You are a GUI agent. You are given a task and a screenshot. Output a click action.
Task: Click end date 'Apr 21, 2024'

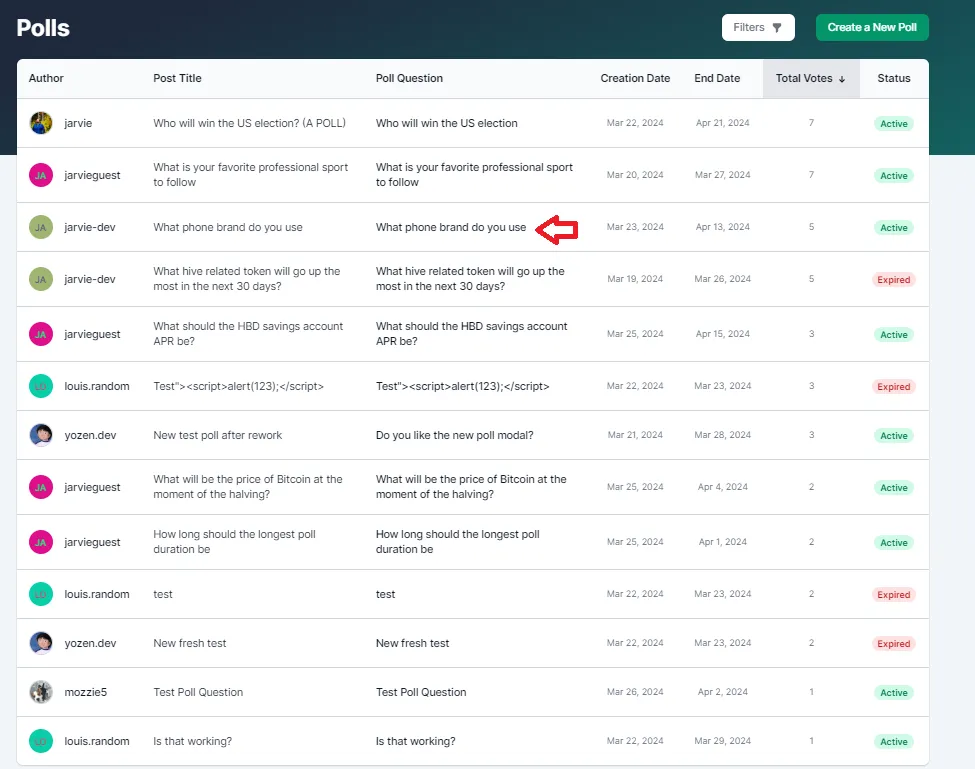723,123
